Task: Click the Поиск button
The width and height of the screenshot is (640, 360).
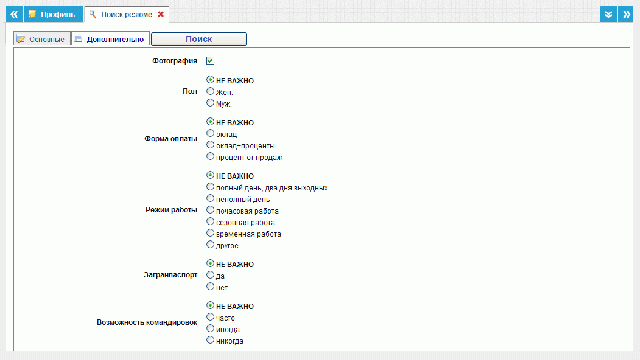Action: (x=199, y=39)
